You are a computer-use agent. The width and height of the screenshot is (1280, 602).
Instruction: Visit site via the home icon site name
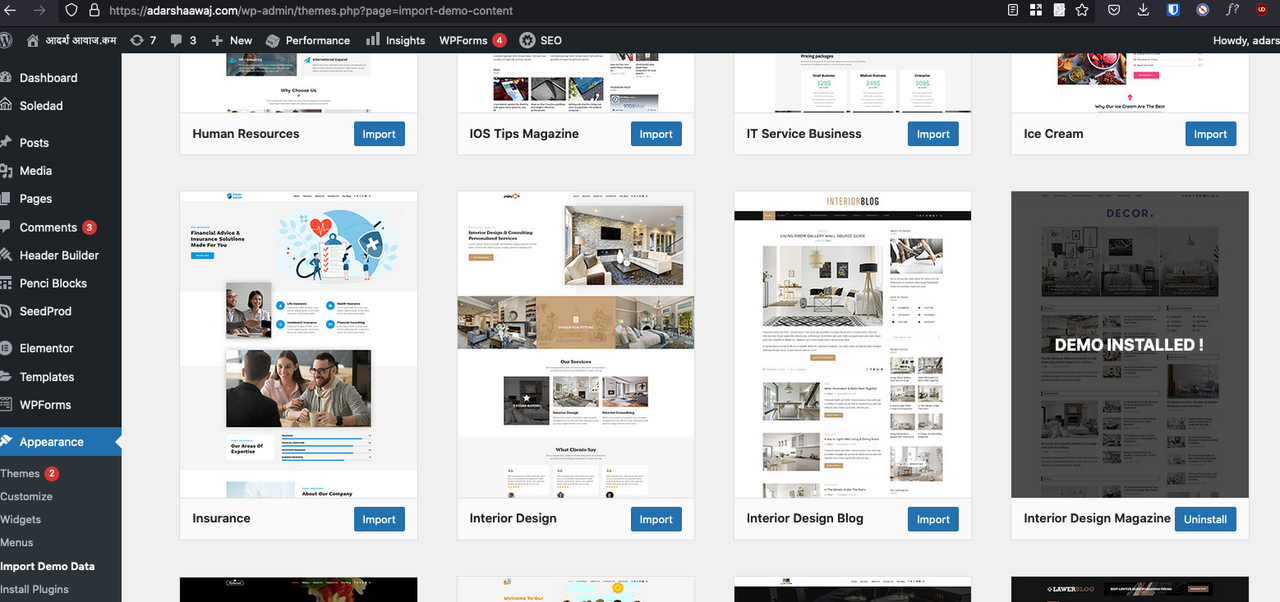[x=70, y=40]
